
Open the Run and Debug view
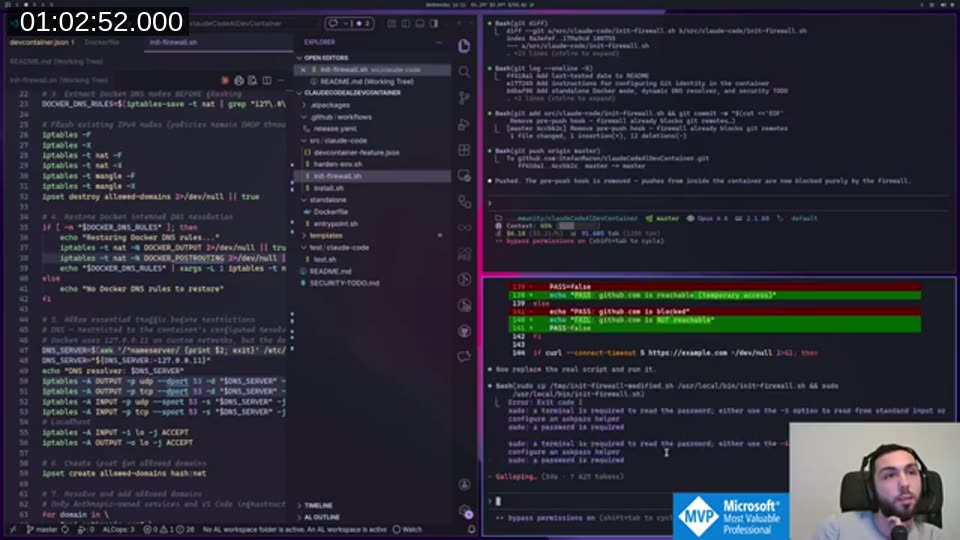pyautogui.click(x=464, y=124)
